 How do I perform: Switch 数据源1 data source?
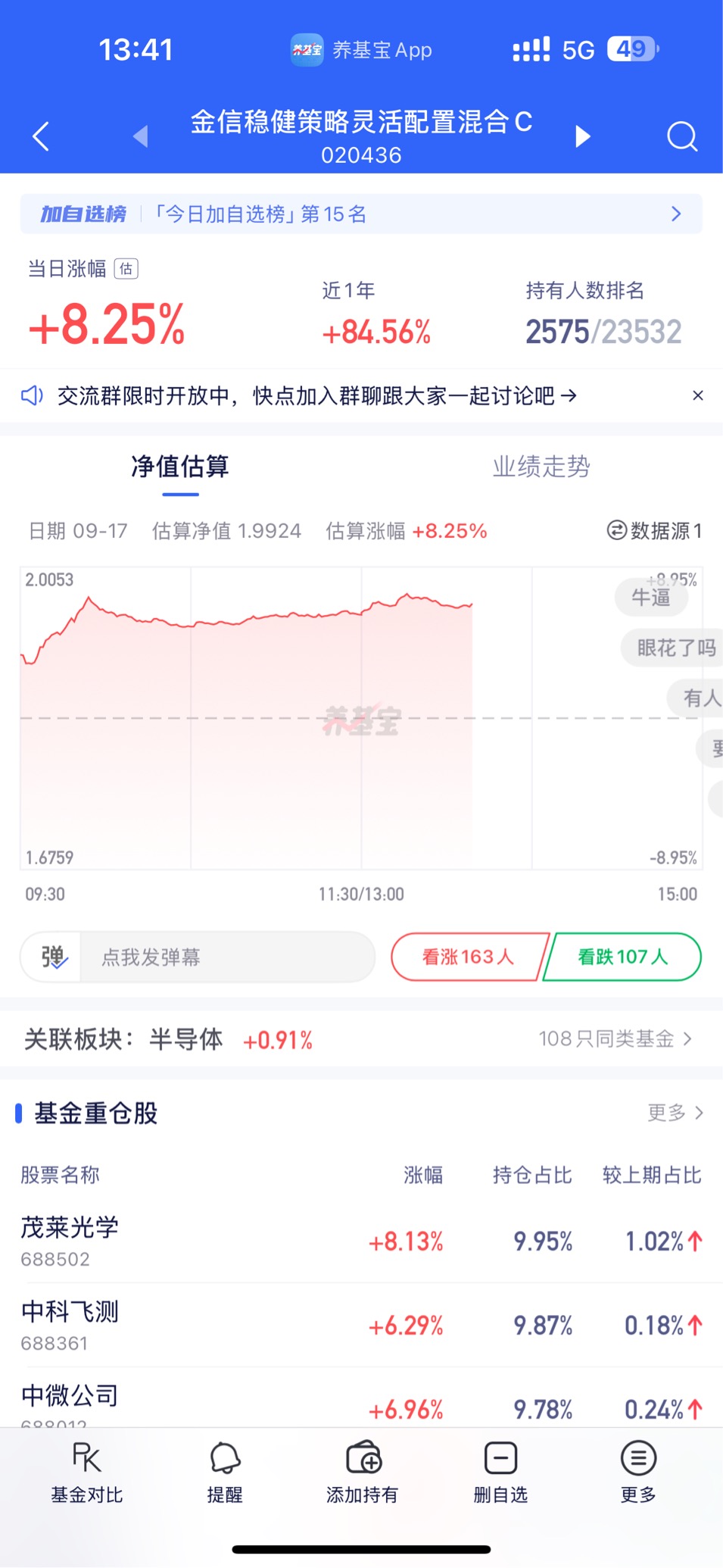pyautogui.click(x=655, y=531)
